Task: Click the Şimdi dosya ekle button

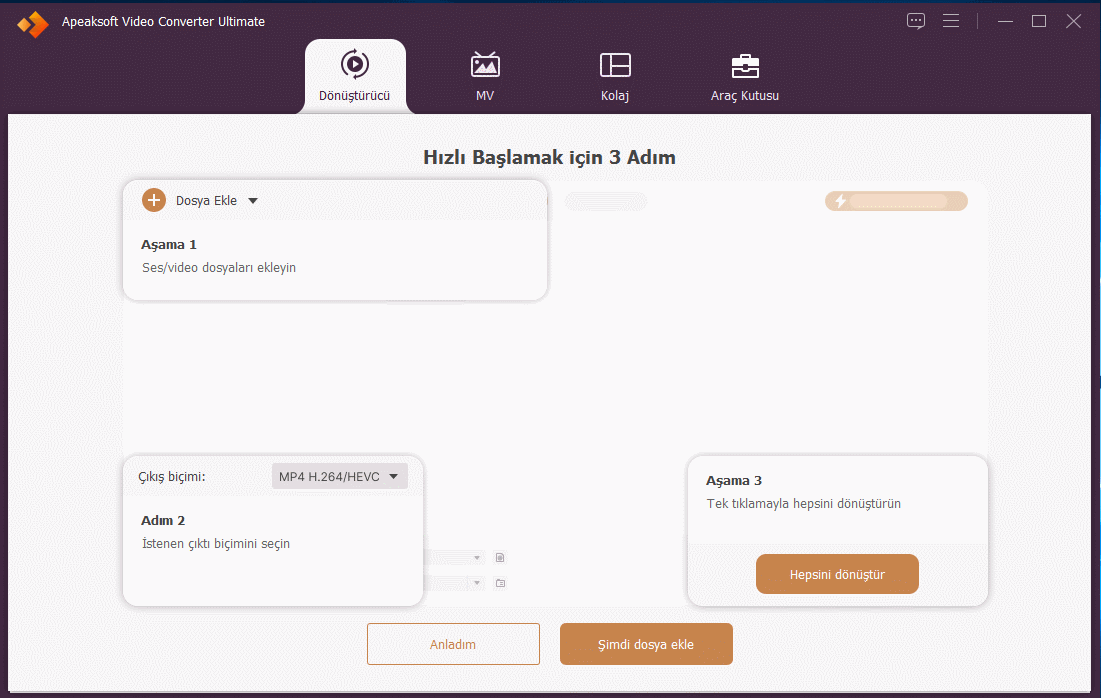Action: [646, 644]
